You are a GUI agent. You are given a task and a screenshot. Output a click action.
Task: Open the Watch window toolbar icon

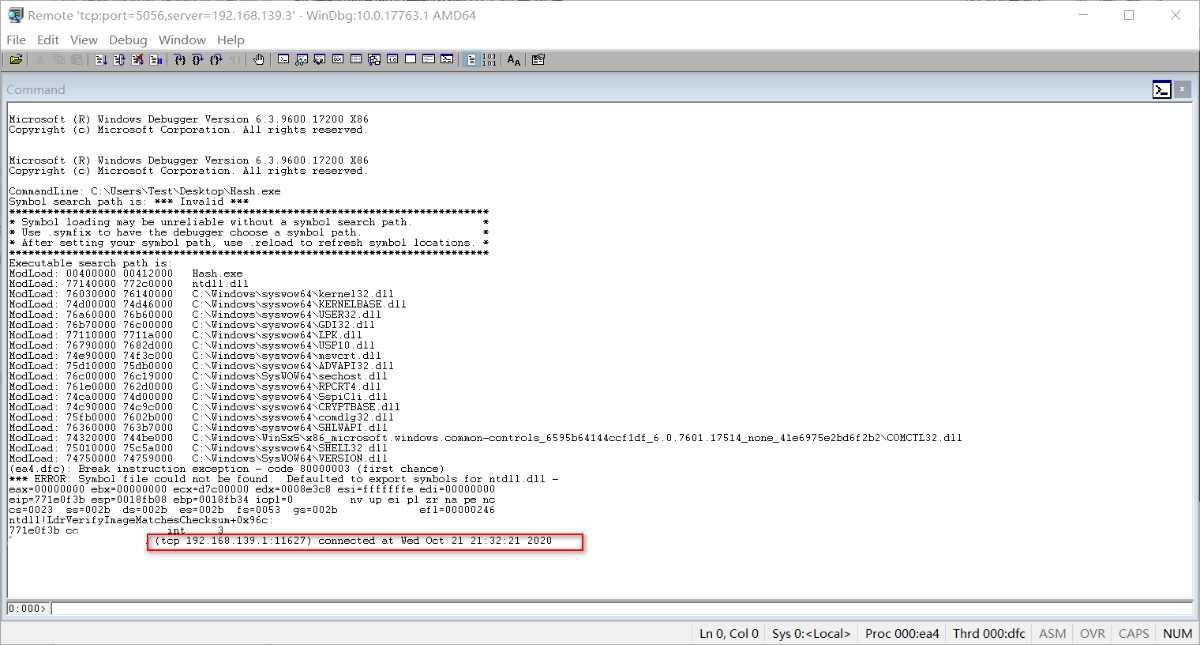(301, 60)
